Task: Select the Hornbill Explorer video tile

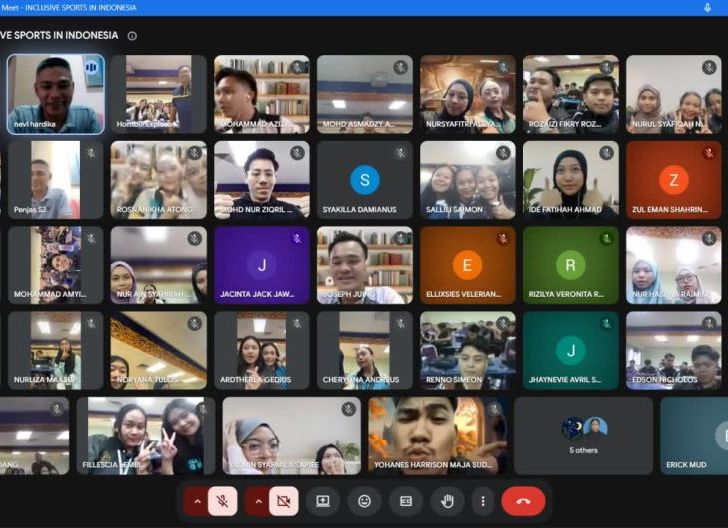Action: [158, 94]
